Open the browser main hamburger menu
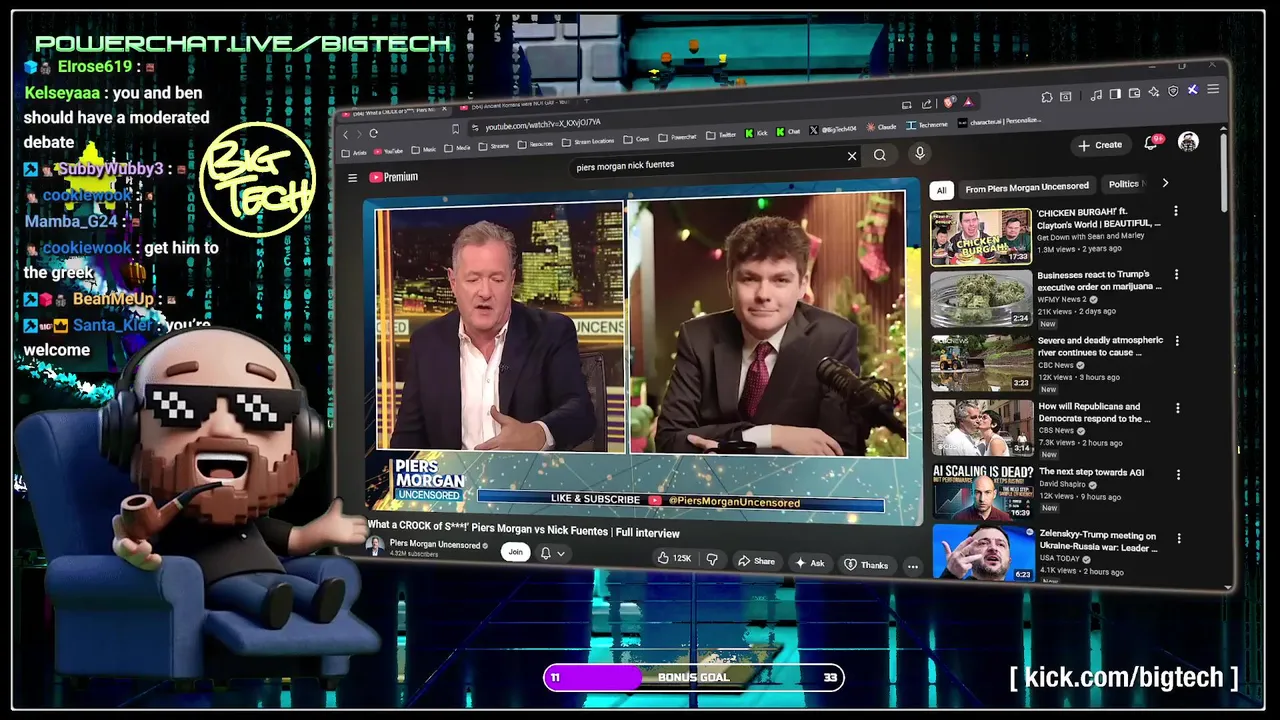 [x=1213, y=89]
